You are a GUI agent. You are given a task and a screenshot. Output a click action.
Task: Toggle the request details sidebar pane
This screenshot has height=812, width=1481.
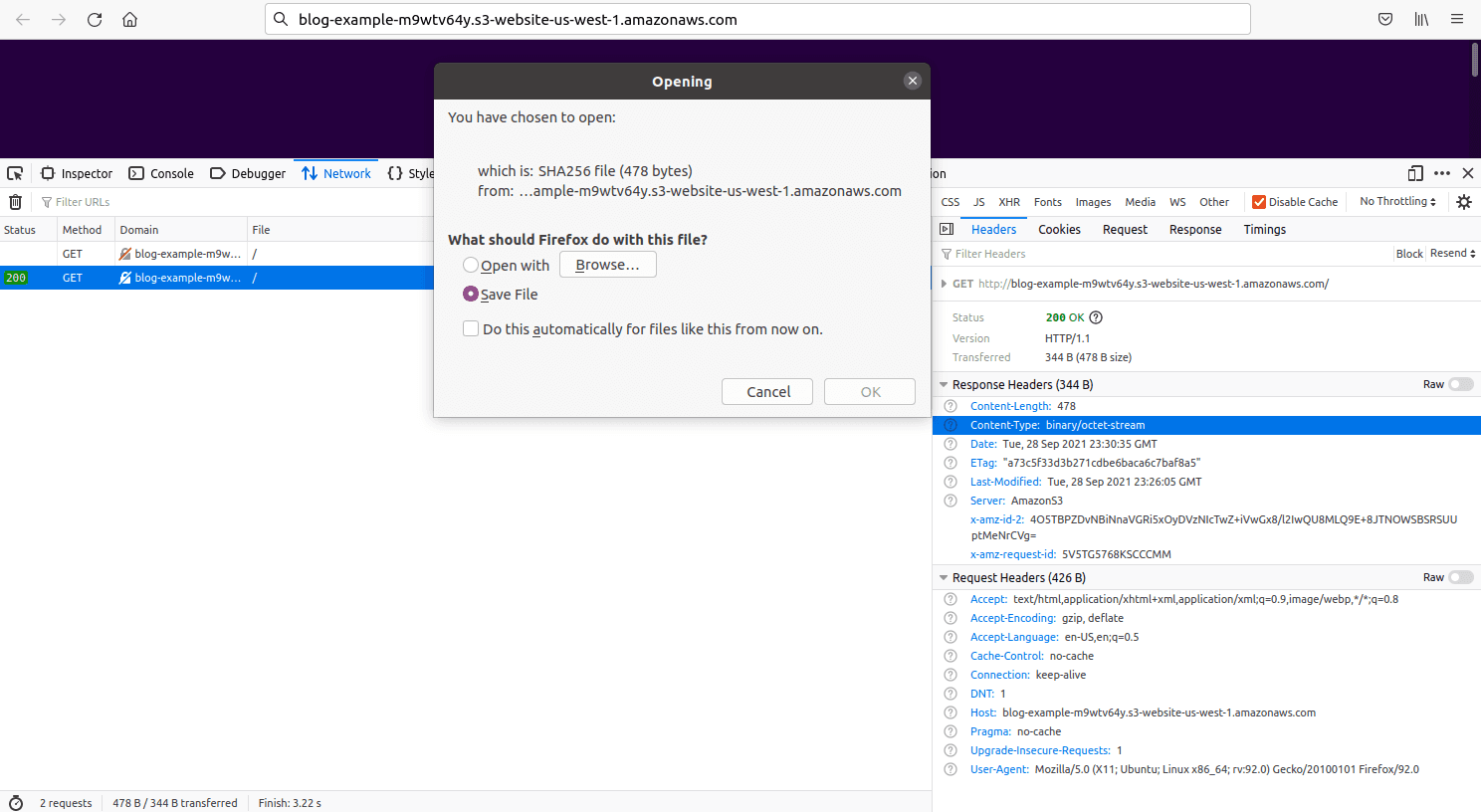(947, 229)
